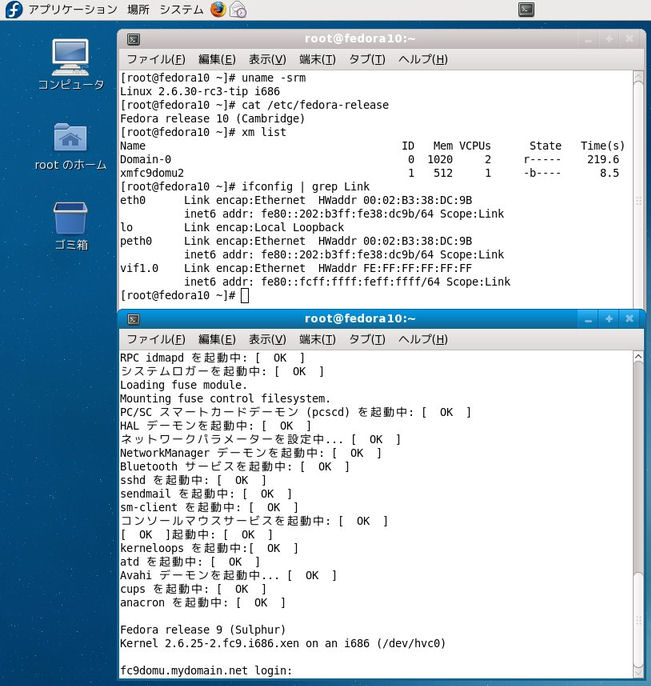
Task: Click the 'lo Link encap:Local Loopback' line
Action: click(232, 228)
